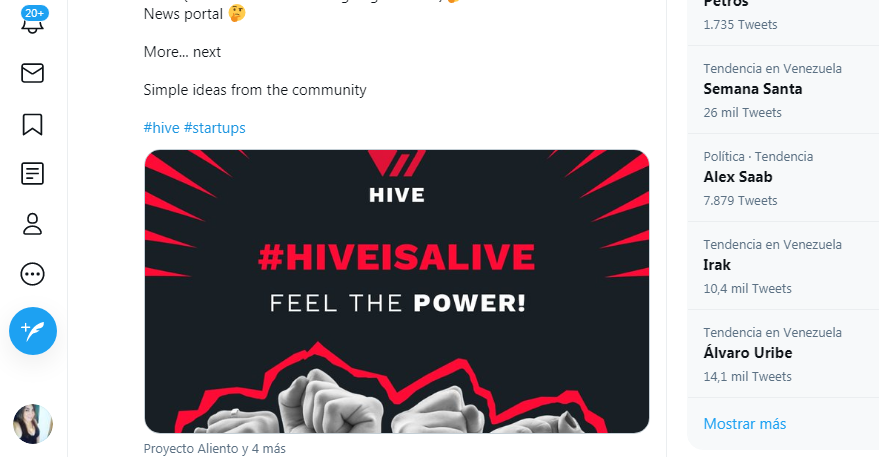Open Messages envelope icon
This screenshot has height=457, width=879.
pyautogui.click(x=33, y=73)
